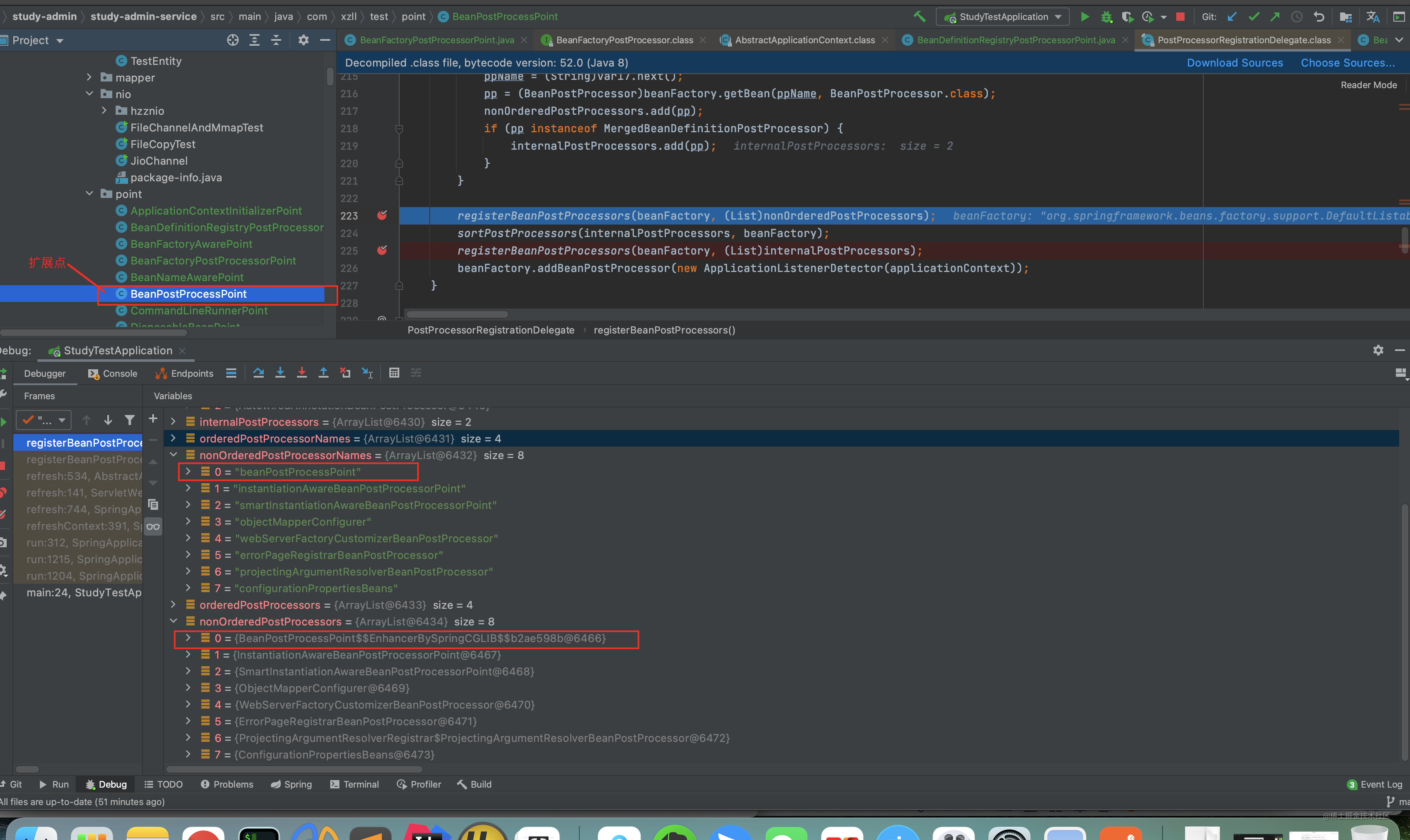
Task: Click the editor horizontal scrollbar
Action: 457,314
